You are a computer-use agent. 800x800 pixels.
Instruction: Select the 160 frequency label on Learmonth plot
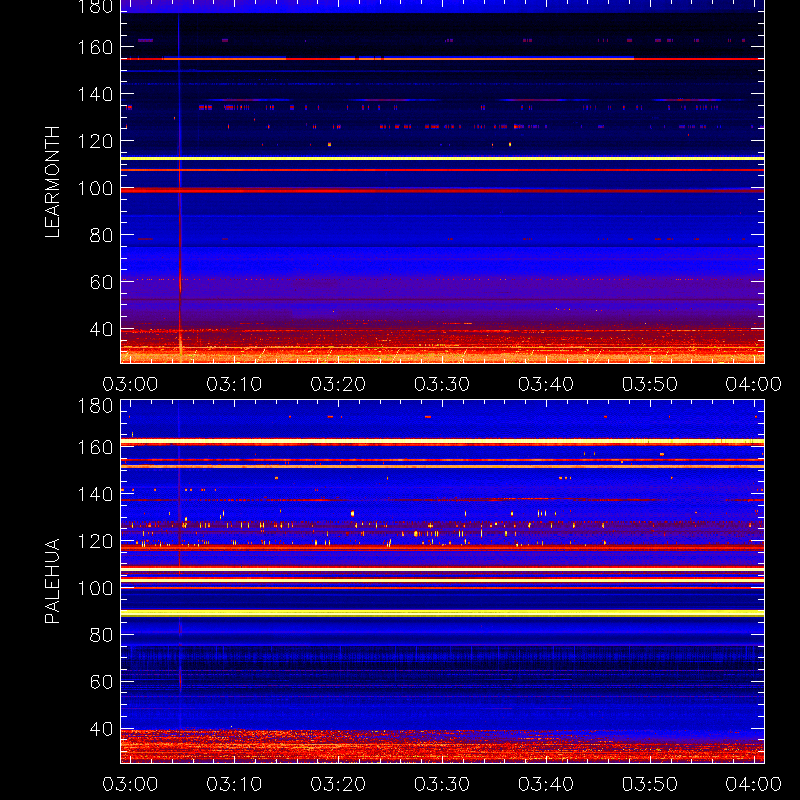point(95,47)
